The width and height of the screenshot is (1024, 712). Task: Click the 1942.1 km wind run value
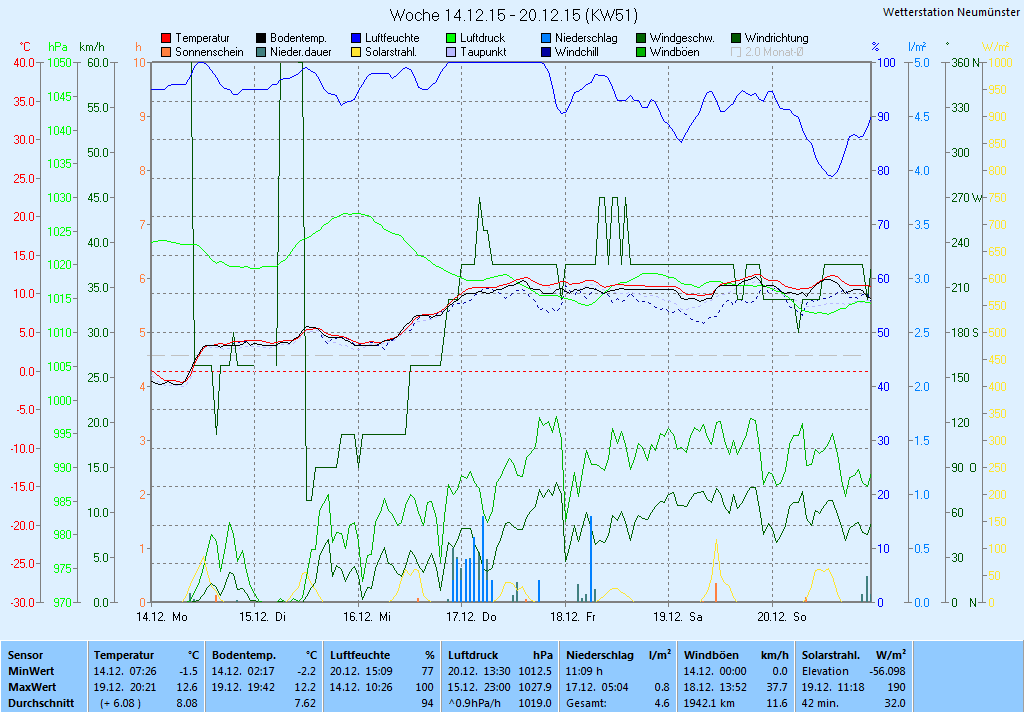tap(711, 704)
